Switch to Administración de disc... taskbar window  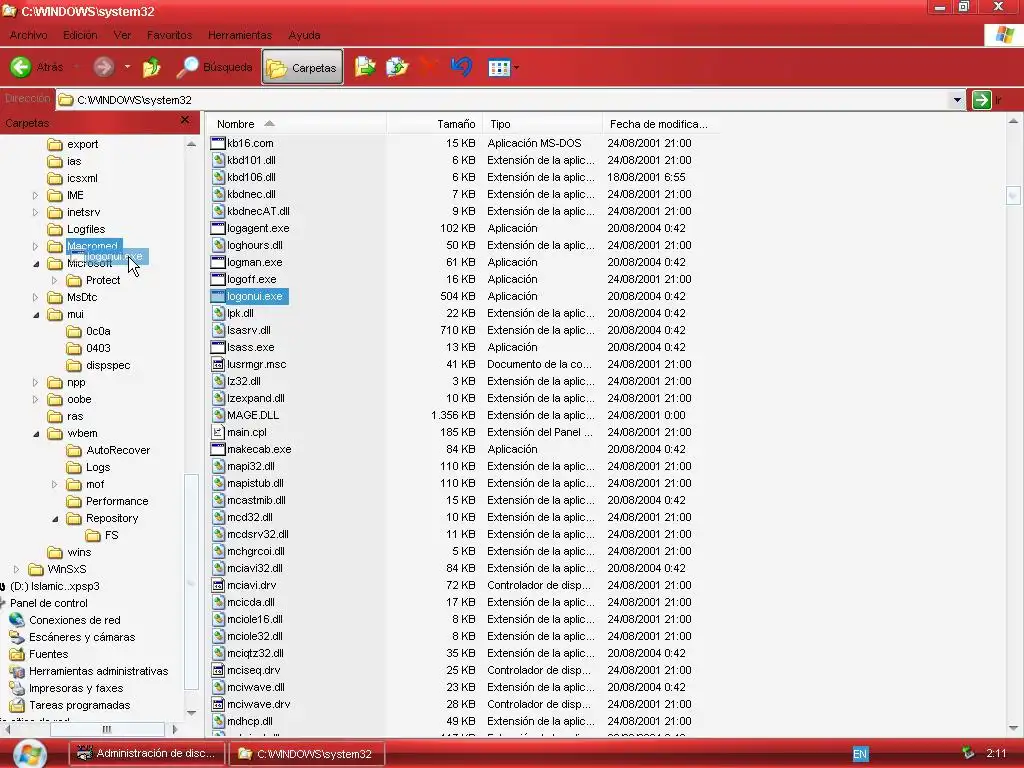click(146, 754)
